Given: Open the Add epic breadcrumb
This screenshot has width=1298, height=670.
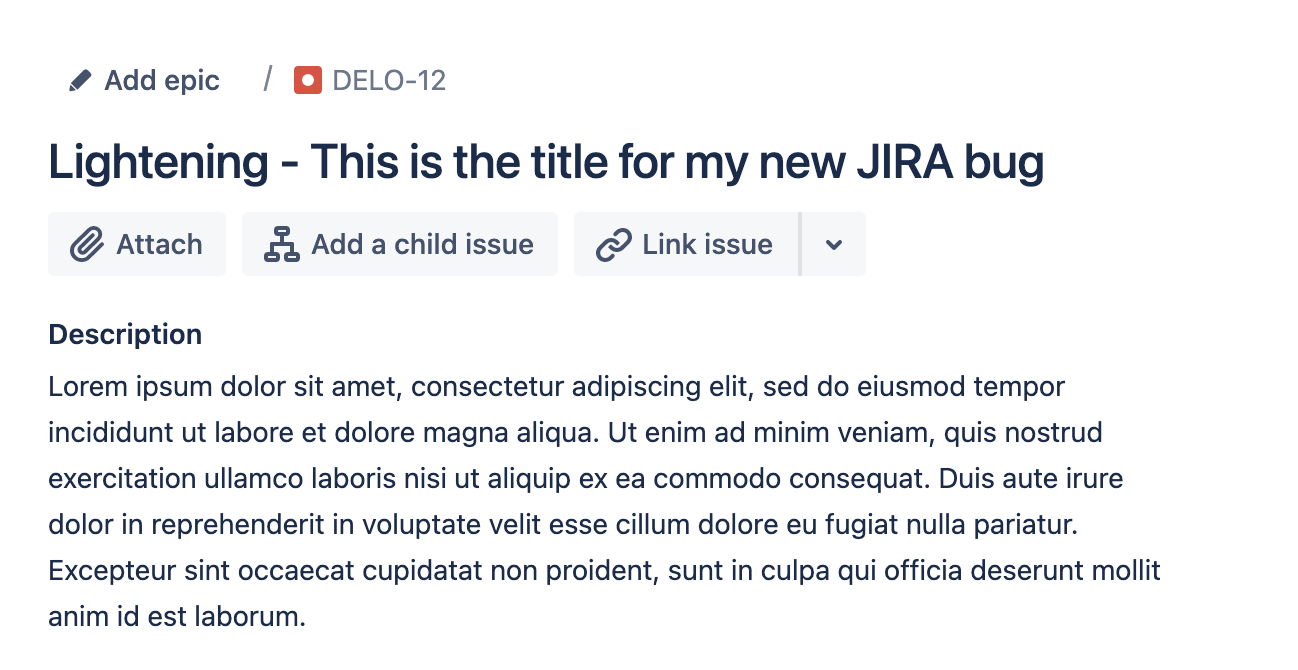Looking at the screenshot, I should (x=144, y=80).
